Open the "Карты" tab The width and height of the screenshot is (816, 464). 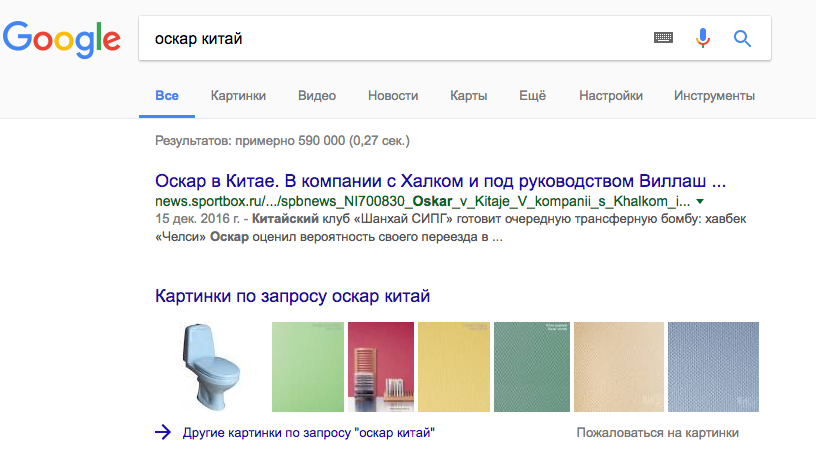(468, 96)
